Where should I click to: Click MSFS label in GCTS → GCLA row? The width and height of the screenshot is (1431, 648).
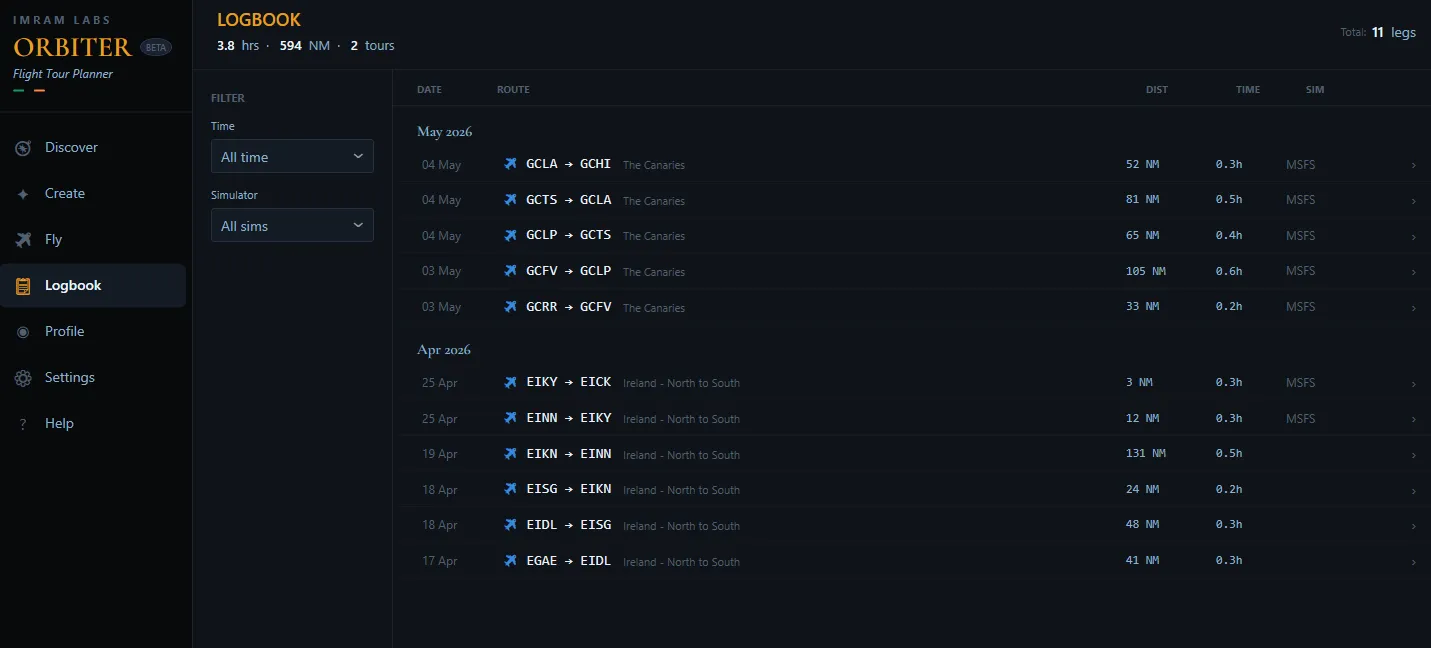pyautogui.click(x=1300, y=200)
